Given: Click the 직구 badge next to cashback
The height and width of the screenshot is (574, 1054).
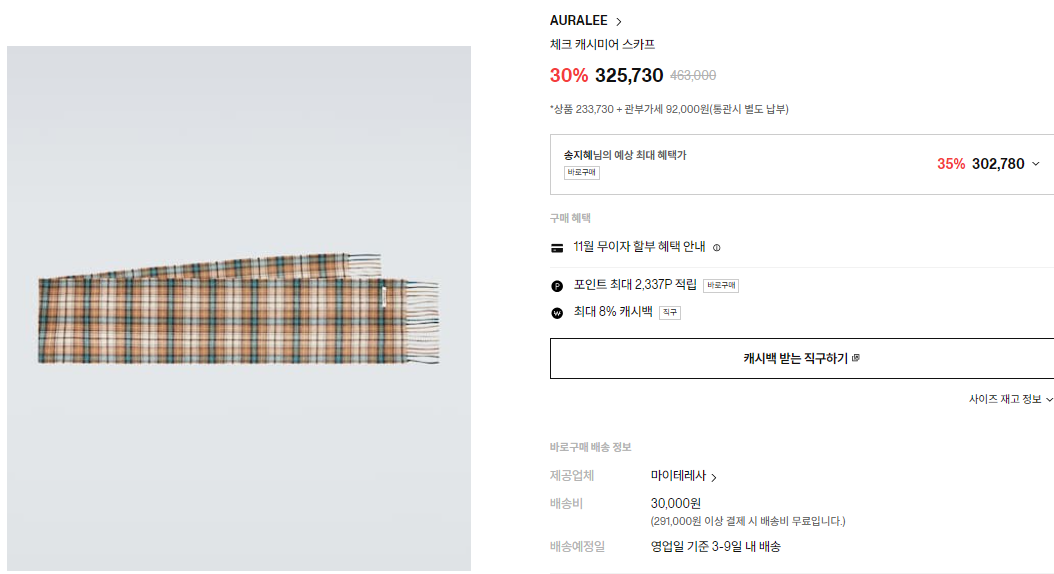Looking at the screenshot, I should coord(670,312).
